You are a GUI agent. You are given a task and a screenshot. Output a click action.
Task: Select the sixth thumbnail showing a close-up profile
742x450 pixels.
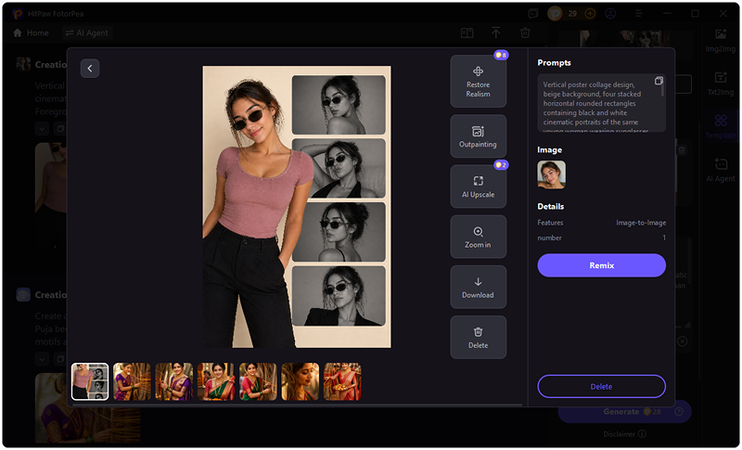(300, 381)
